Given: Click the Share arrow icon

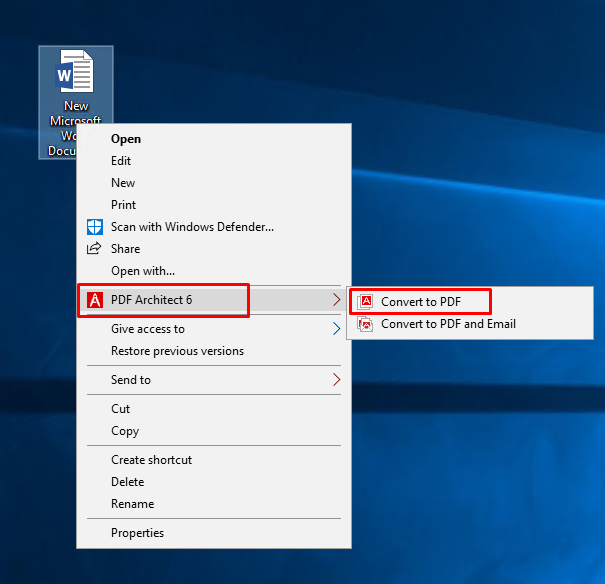Looking at the screenshot, I should 94,248.
